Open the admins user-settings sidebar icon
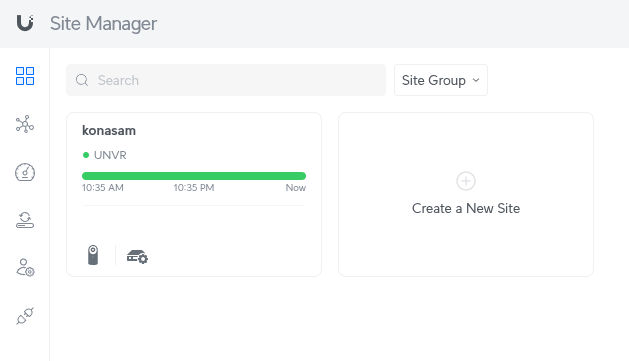The height and width of the screenshot is (361, 629). click(x=25, y=268)
